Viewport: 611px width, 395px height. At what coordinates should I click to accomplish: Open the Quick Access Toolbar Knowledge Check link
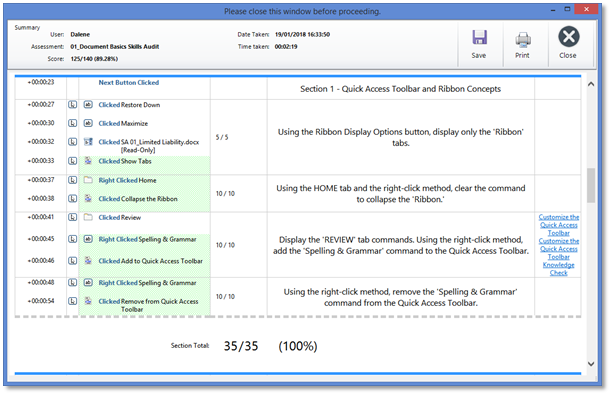[x=559, y=257]
